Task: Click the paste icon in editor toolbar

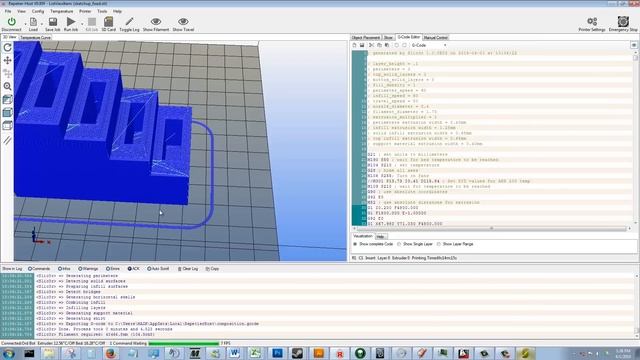Action: pyautogui.click(x=387, y=45)
